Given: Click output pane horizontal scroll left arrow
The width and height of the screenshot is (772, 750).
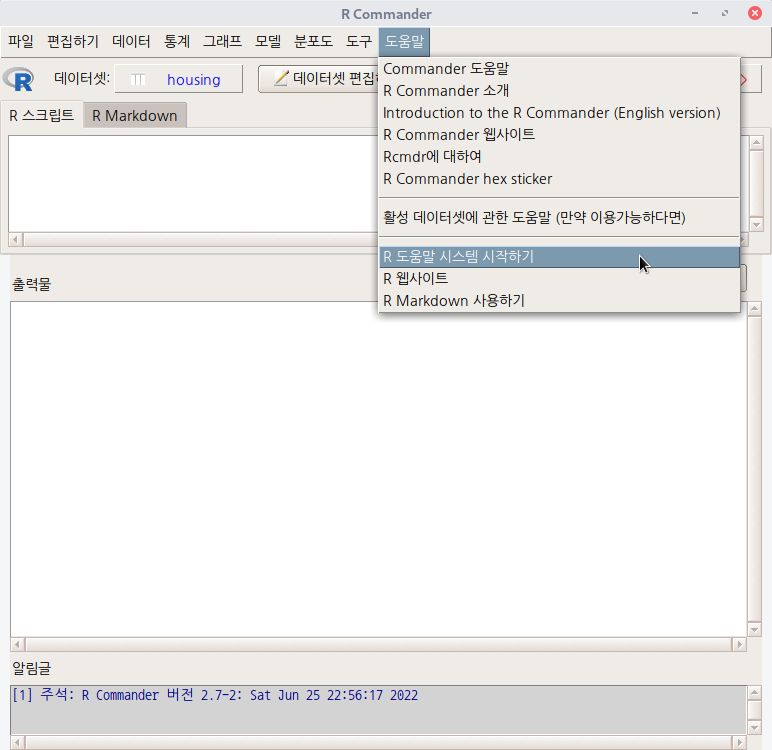Looking at the screenshot, I should 18,645.
